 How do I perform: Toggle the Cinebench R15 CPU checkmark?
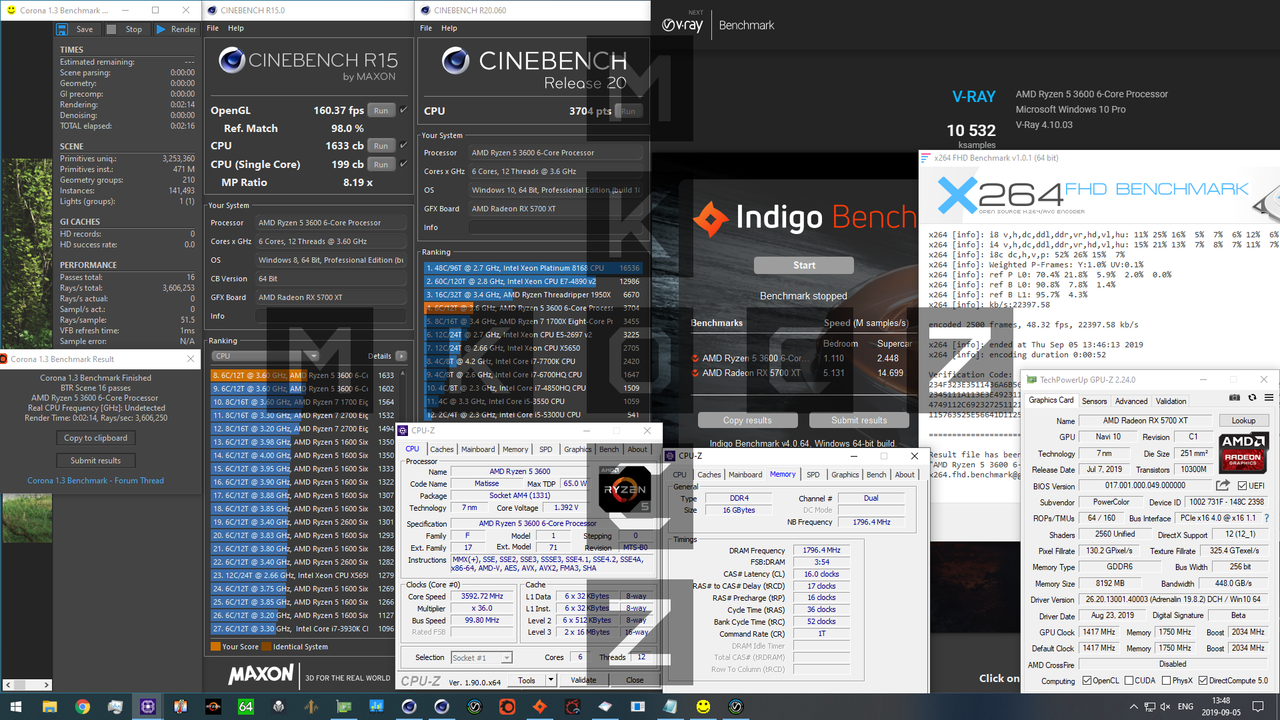[x=403, y=145]
